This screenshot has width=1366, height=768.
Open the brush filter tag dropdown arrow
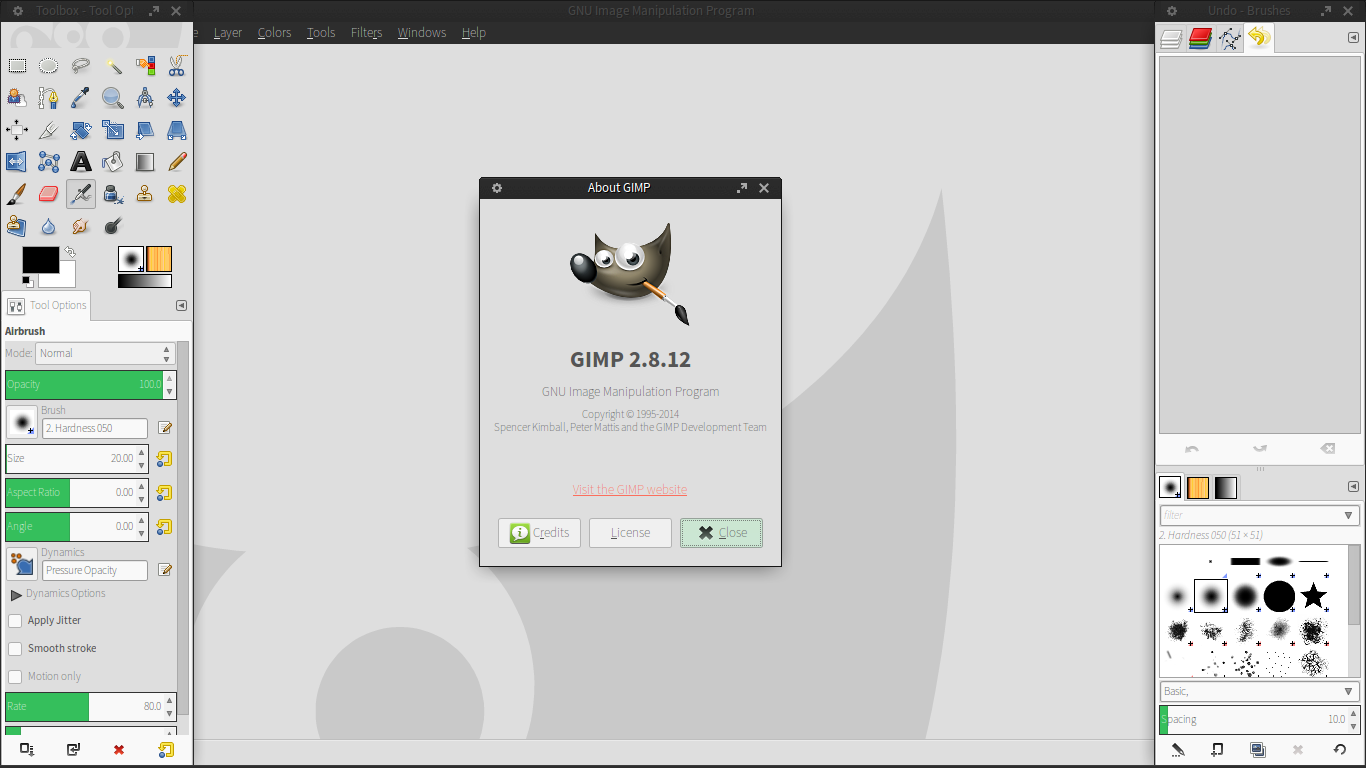[1349, 515]
